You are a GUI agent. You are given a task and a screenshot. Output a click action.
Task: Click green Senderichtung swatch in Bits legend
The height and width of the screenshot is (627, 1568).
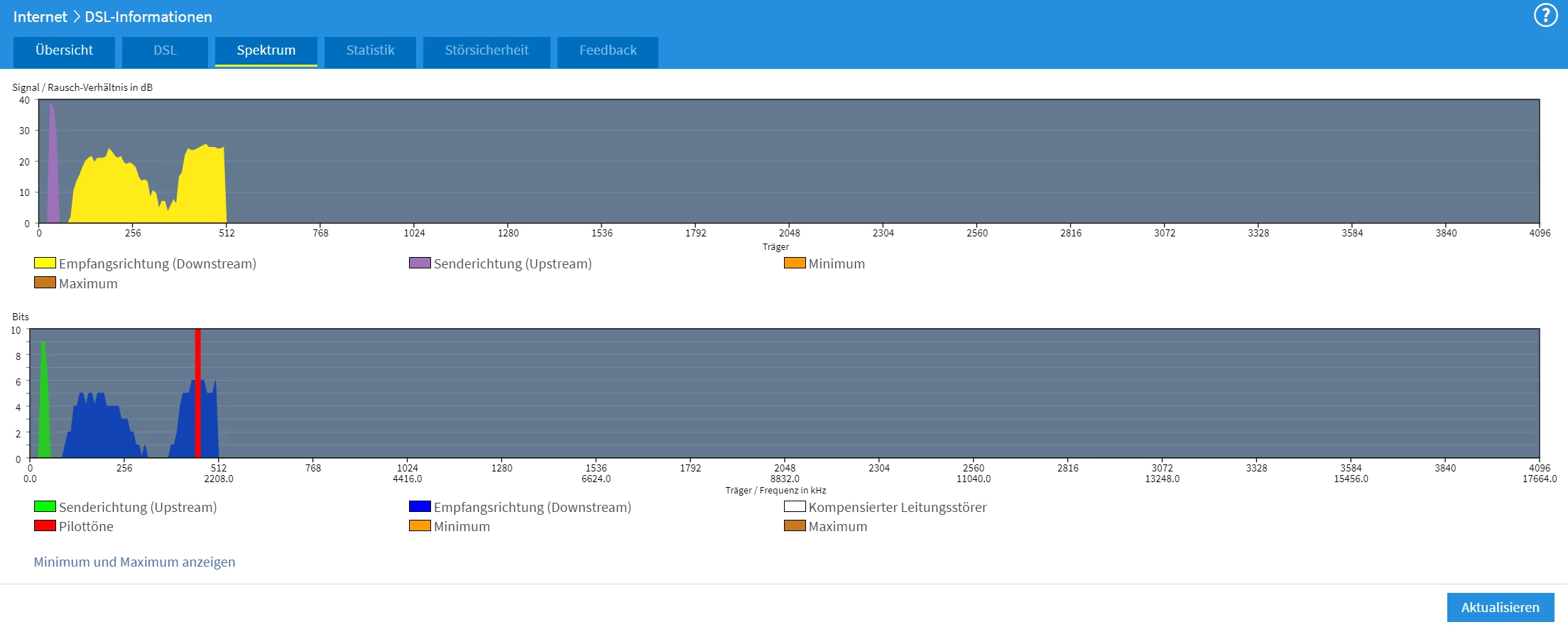click(45, 506)
